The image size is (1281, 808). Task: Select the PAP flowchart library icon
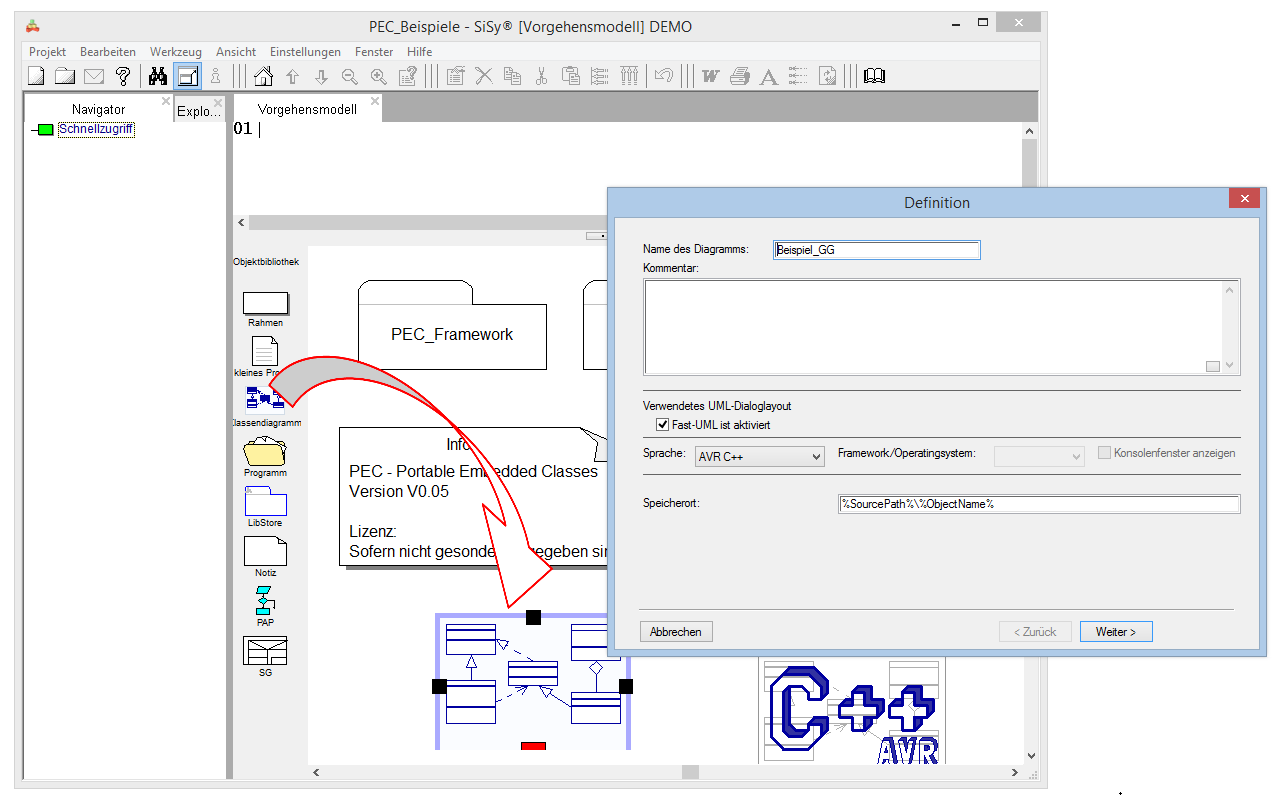coord(265,601)
